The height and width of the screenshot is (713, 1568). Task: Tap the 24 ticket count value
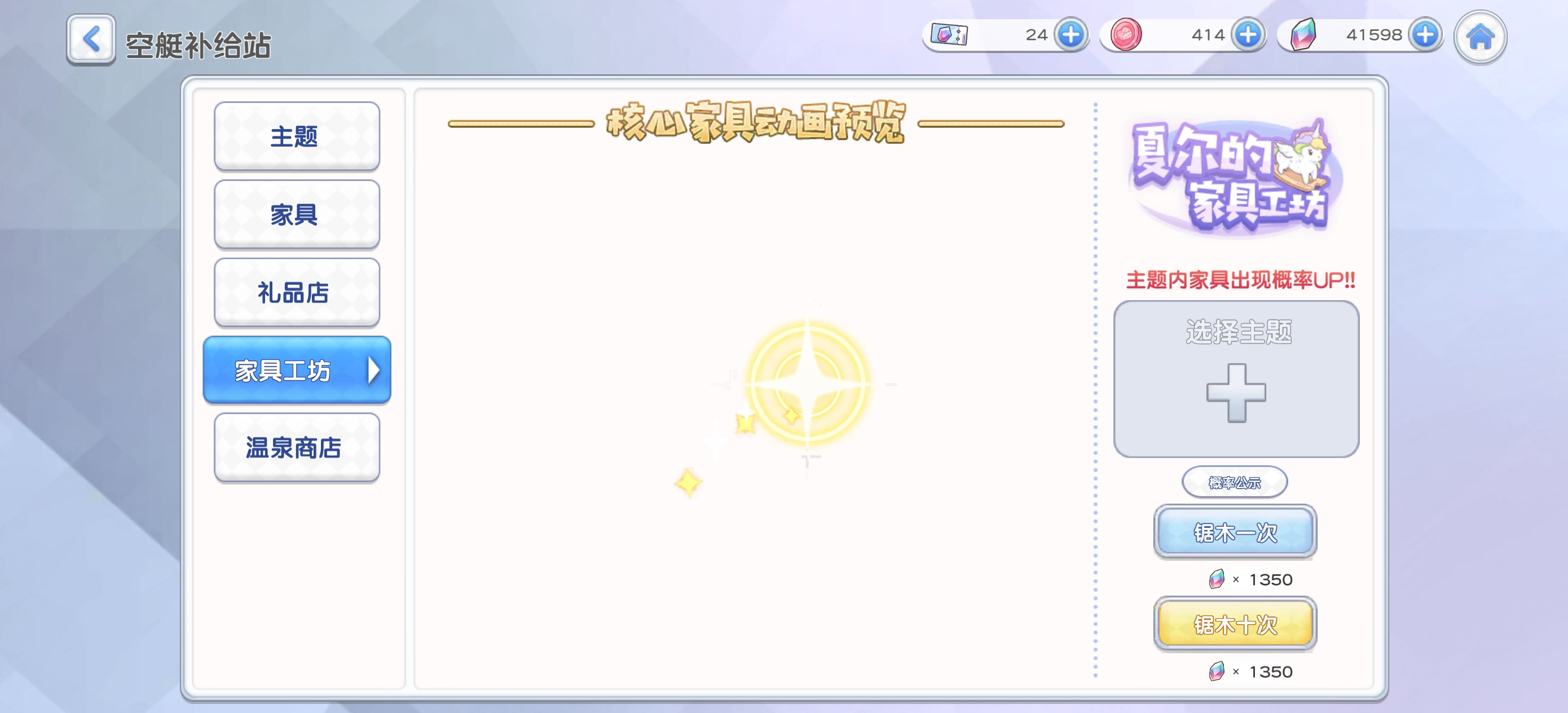click(1036, 35)
